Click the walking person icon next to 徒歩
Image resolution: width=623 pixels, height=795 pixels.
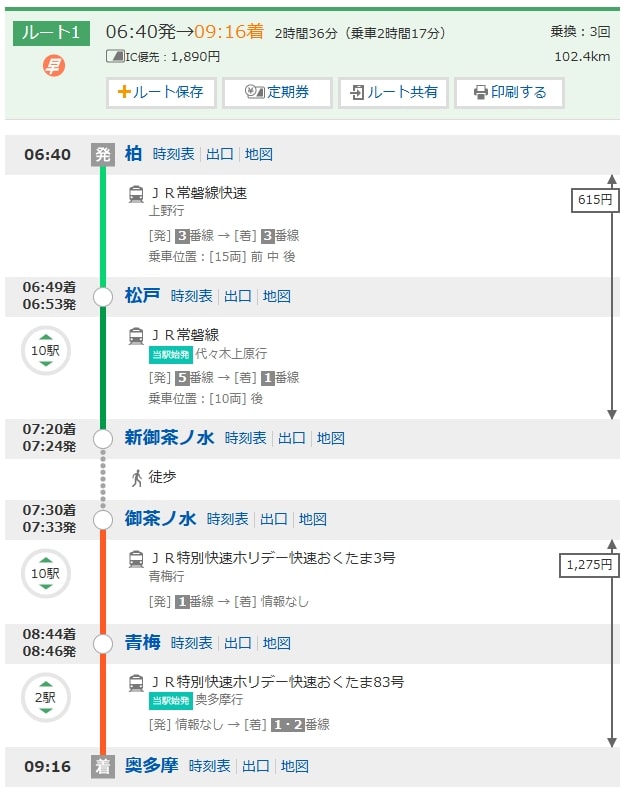(136, 477)
